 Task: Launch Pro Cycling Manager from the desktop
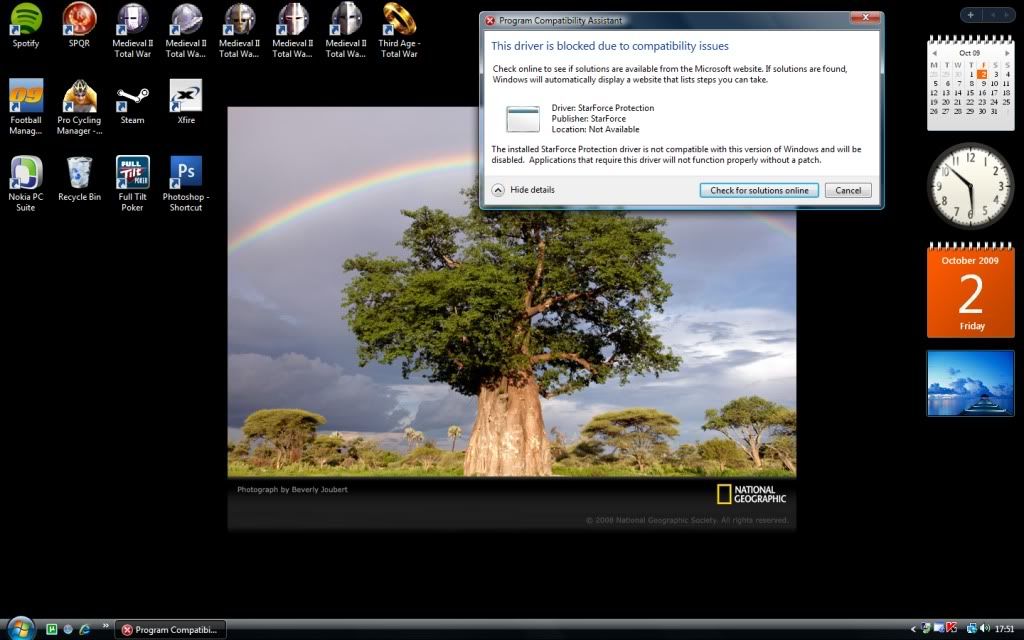coord(79,106)
